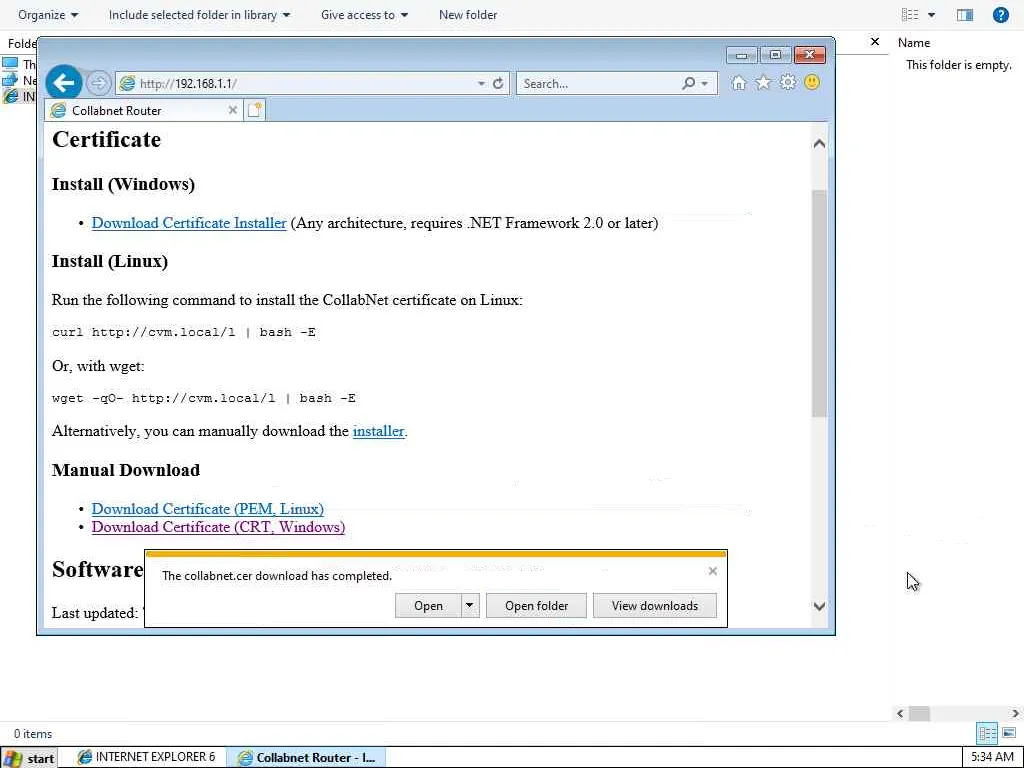
Task: Expand view options dropdown arrow in Explorer
Action: [x=931, y=14]
